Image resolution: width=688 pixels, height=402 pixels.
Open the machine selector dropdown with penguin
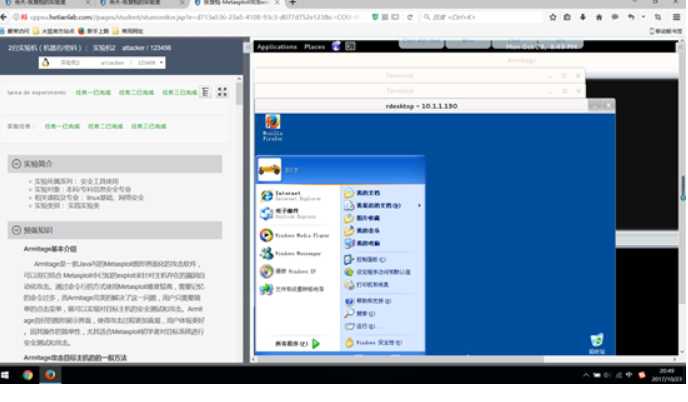click(102, 63)
